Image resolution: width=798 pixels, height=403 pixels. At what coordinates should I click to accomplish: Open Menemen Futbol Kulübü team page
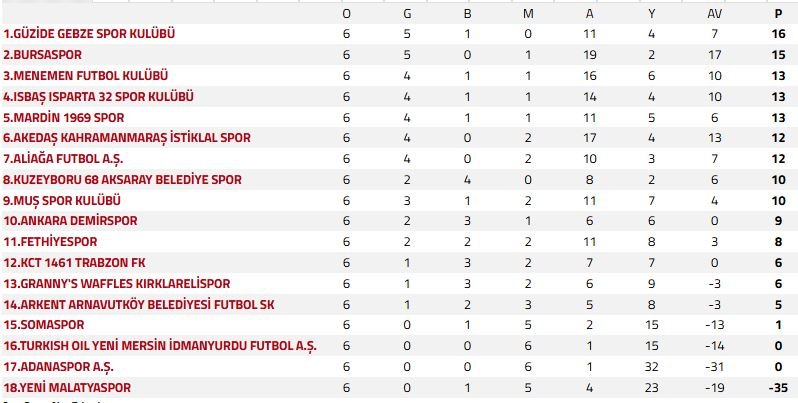pyautogui.click(x=85, y=76)
